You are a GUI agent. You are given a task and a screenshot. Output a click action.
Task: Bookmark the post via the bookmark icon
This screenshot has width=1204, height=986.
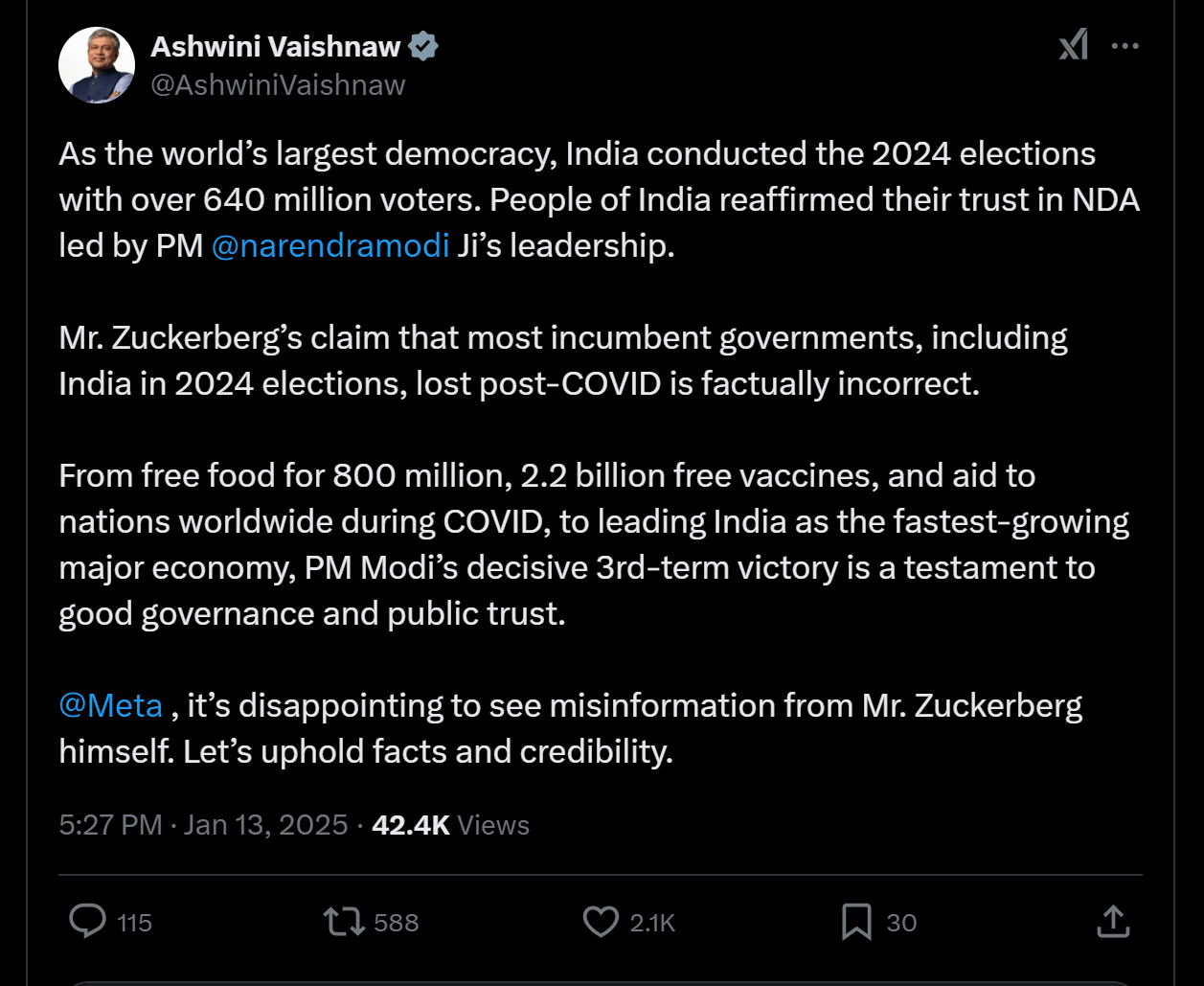(855, 922)
